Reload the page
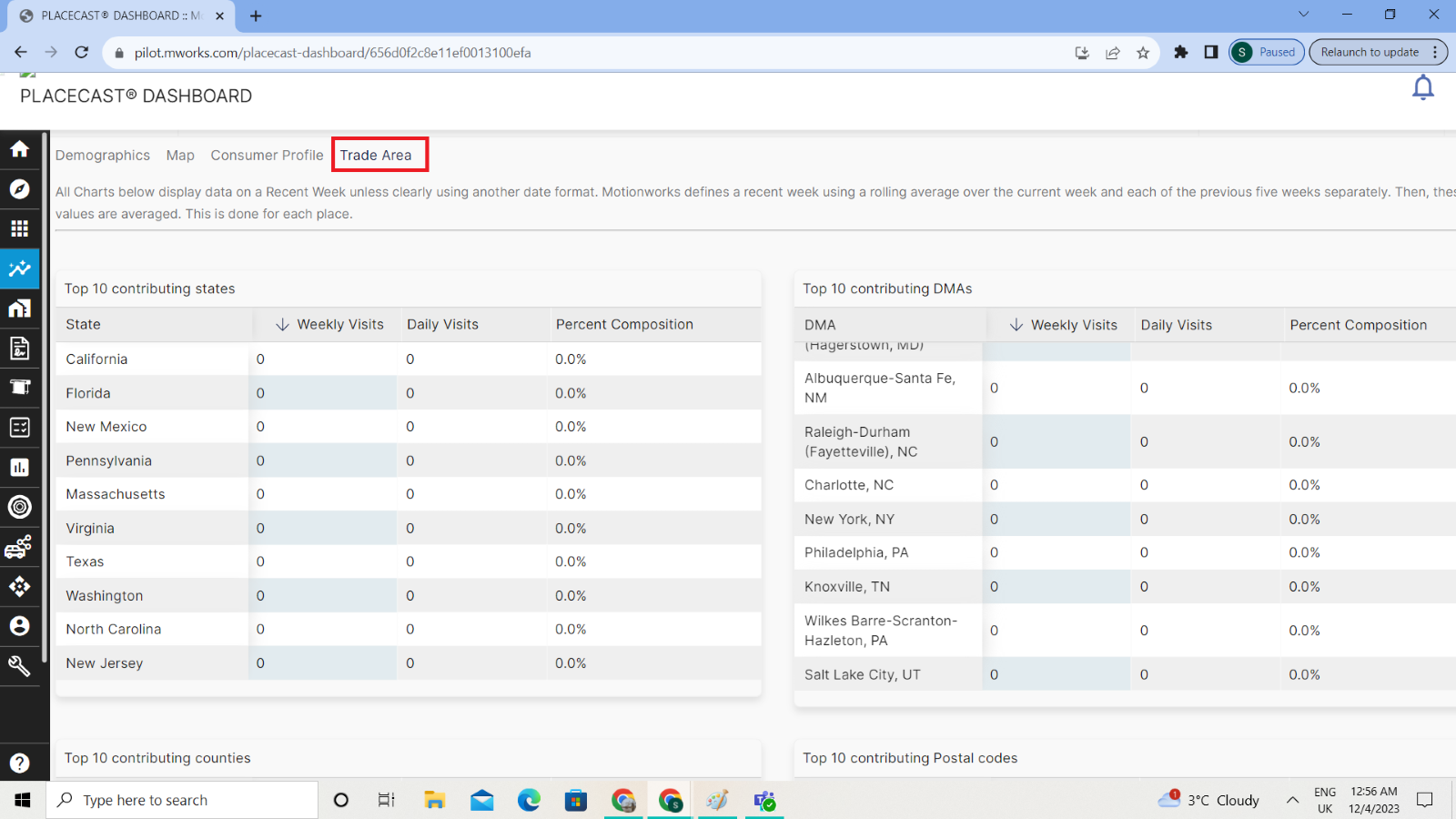 coord(82,52)
